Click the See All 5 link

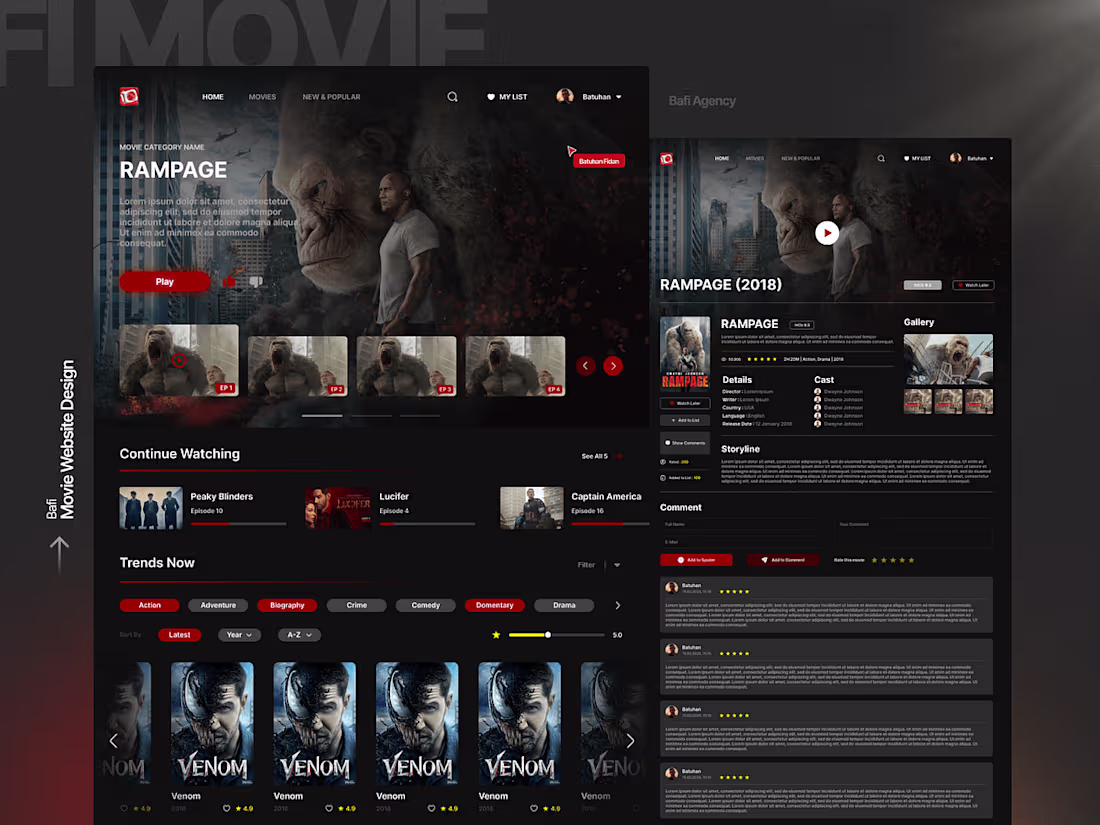(x=595, y=455)
